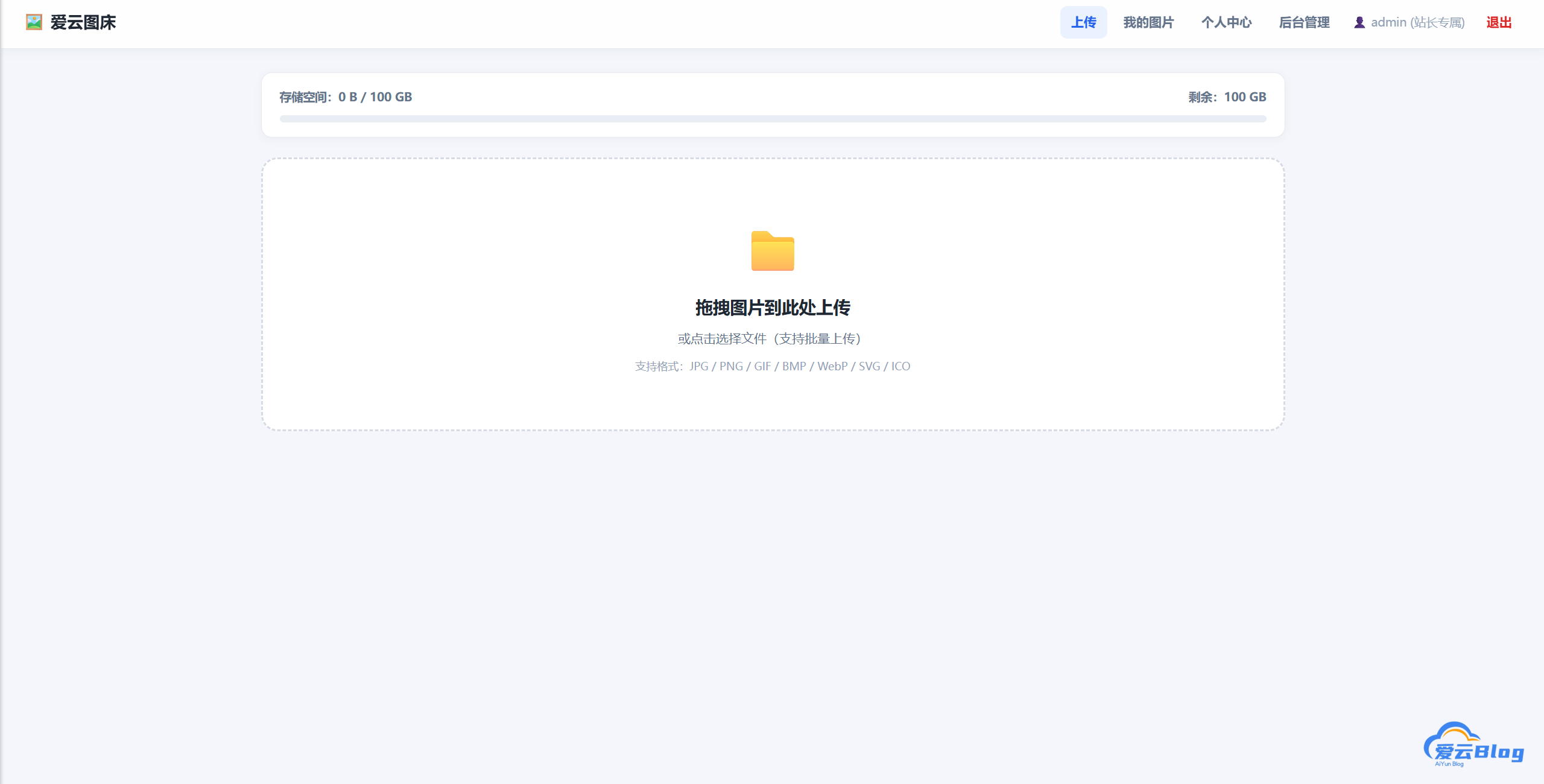1544x784 pixels.
Task: Click the 退出 logout link
Action: click(1499, 22)
